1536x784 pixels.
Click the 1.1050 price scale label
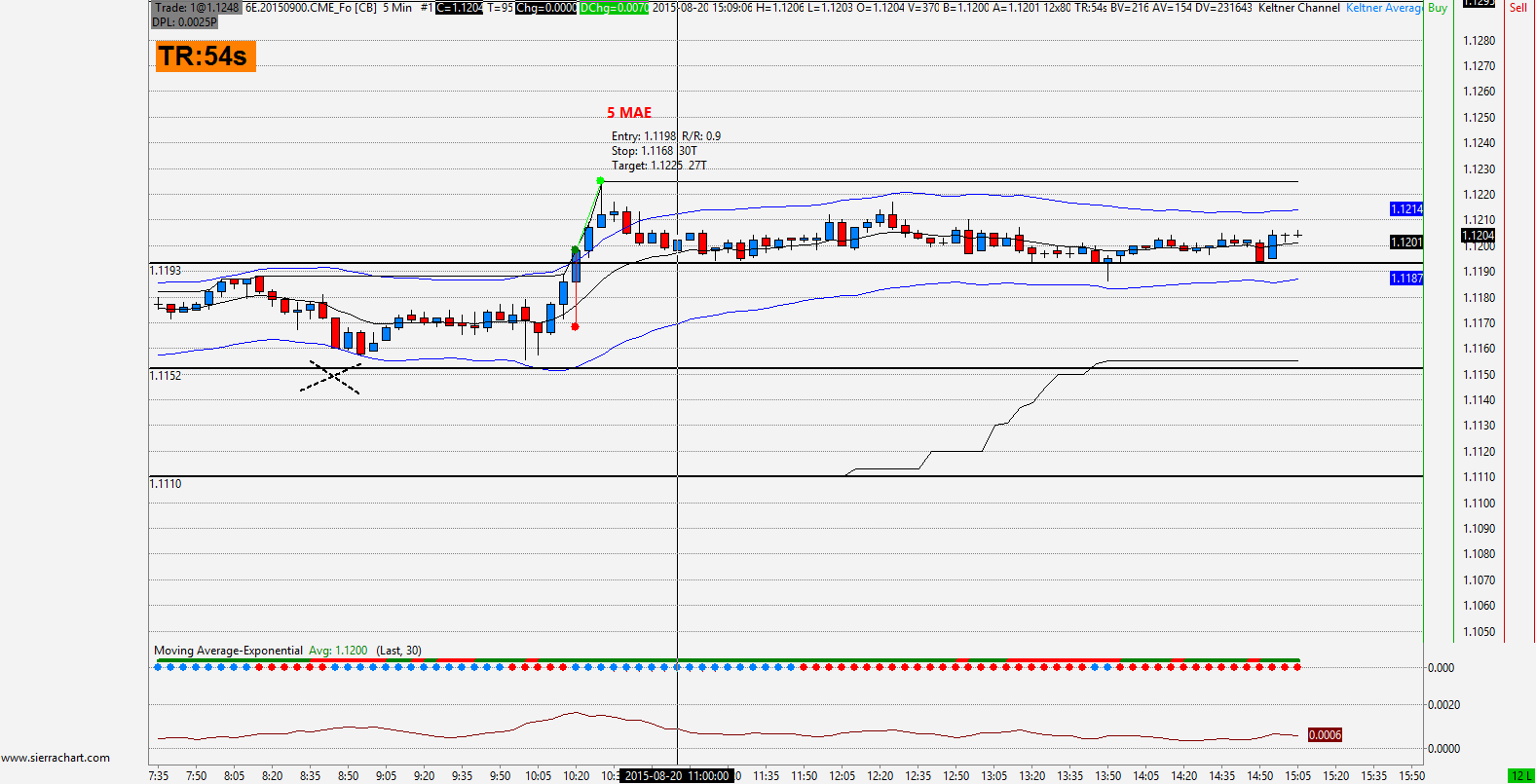(1480, 632)
